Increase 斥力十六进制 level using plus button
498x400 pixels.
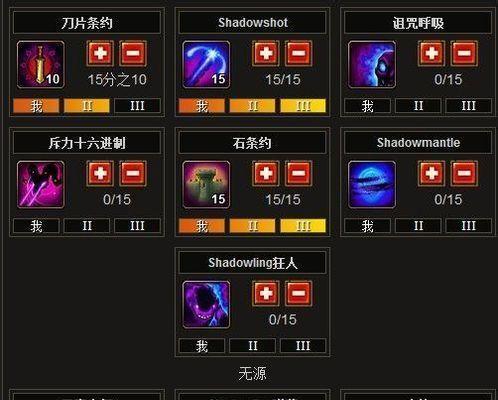[100, 173]
